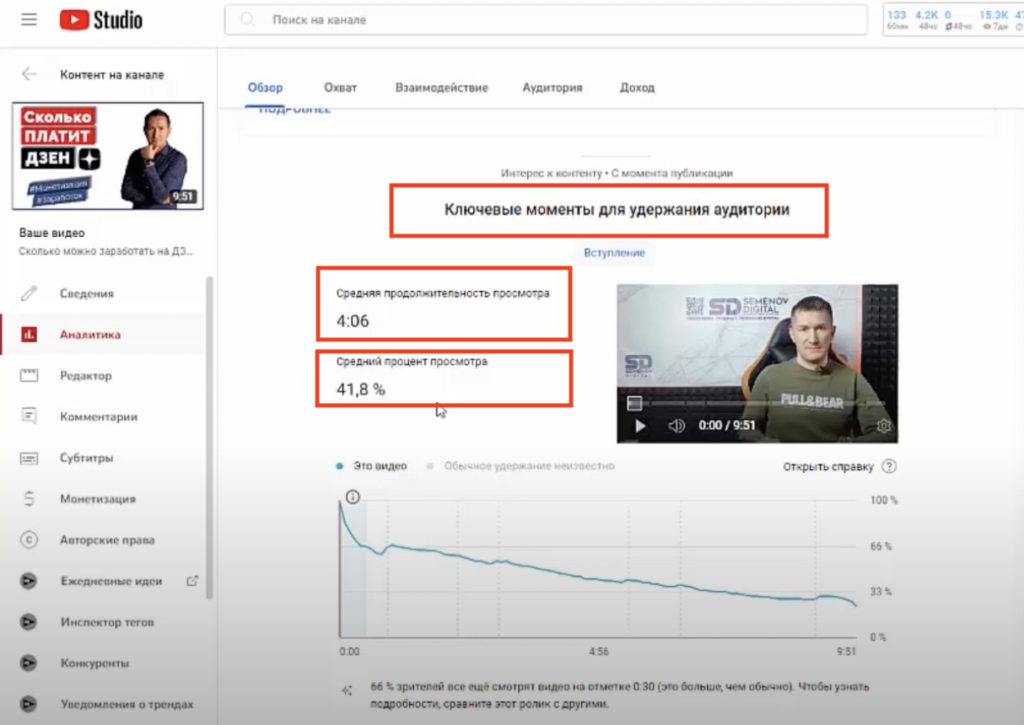The width and height of the screenshot is (1024, 725).
Task: Open Комментарии section icon
Action: tap(29, 417)
